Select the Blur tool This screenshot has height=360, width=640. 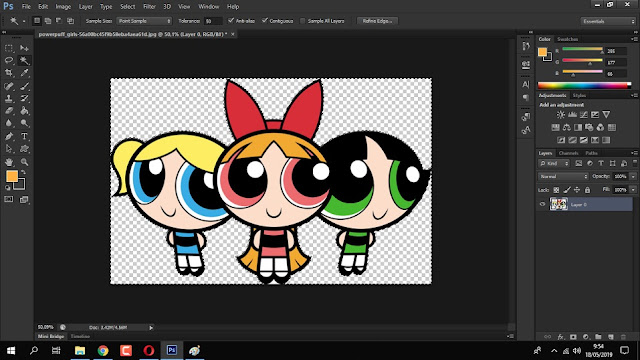[x=9, y=123]
